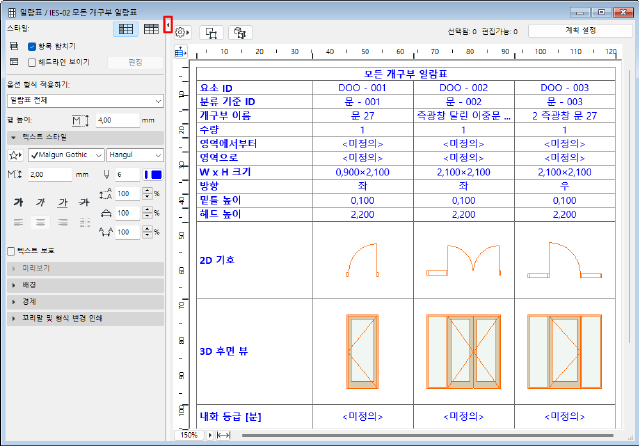Click the blue pen color swatch
The image size is (639, 446).
(154, 174)
